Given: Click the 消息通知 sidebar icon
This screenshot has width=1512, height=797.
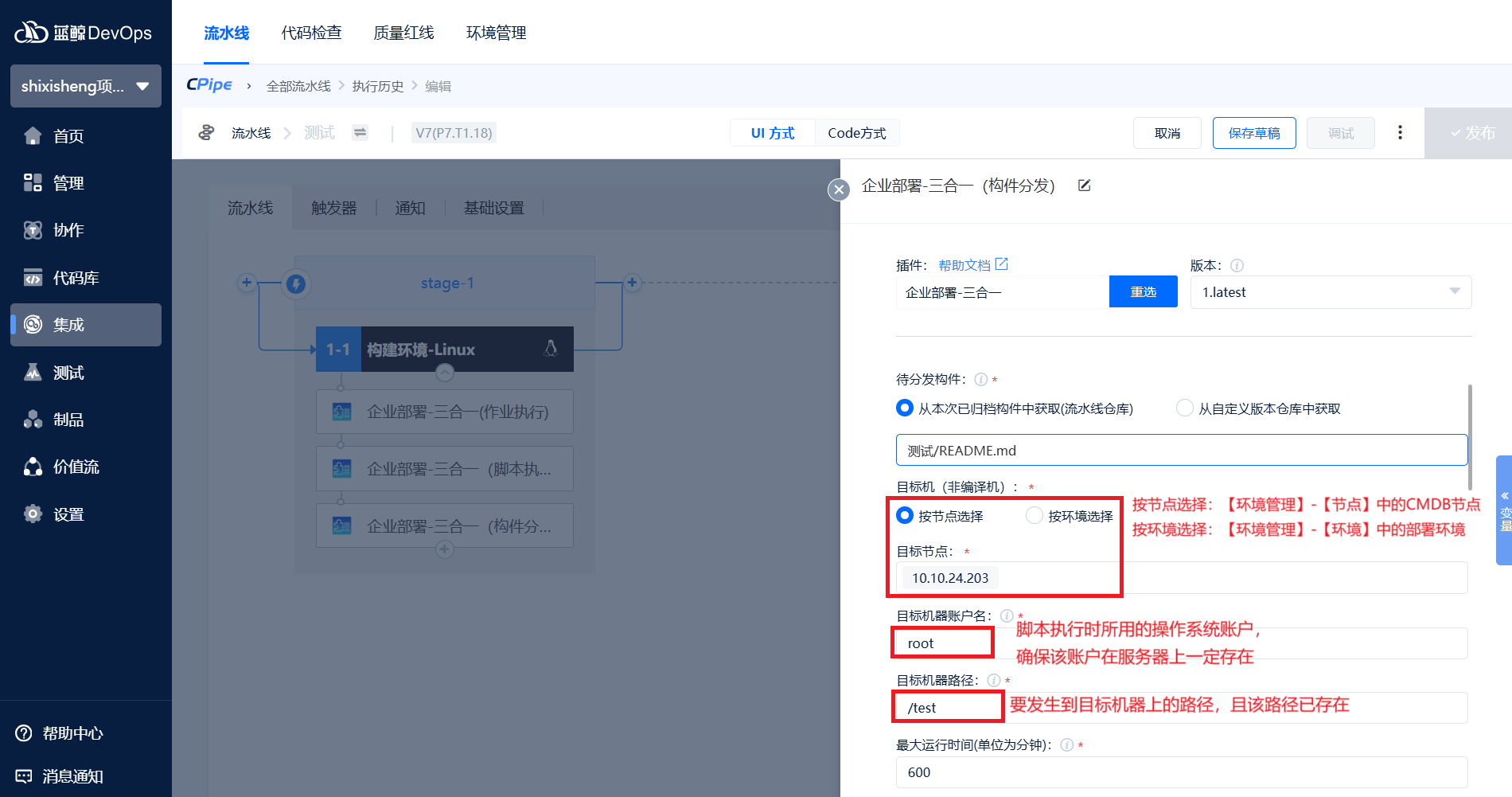Looking at the screenshot, I should (x=24, y=776).
